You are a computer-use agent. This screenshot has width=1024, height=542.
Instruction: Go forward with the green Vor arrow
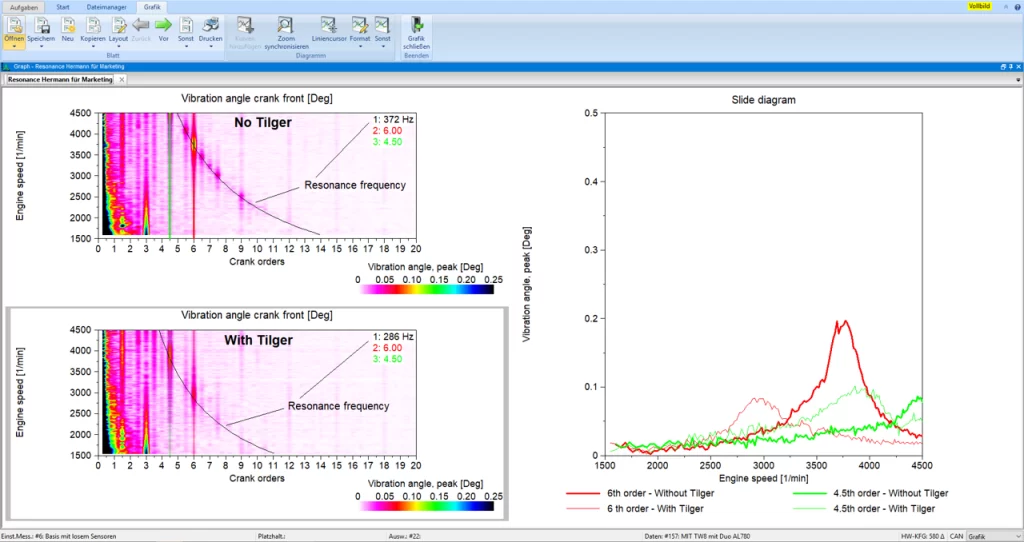[163, 24]
